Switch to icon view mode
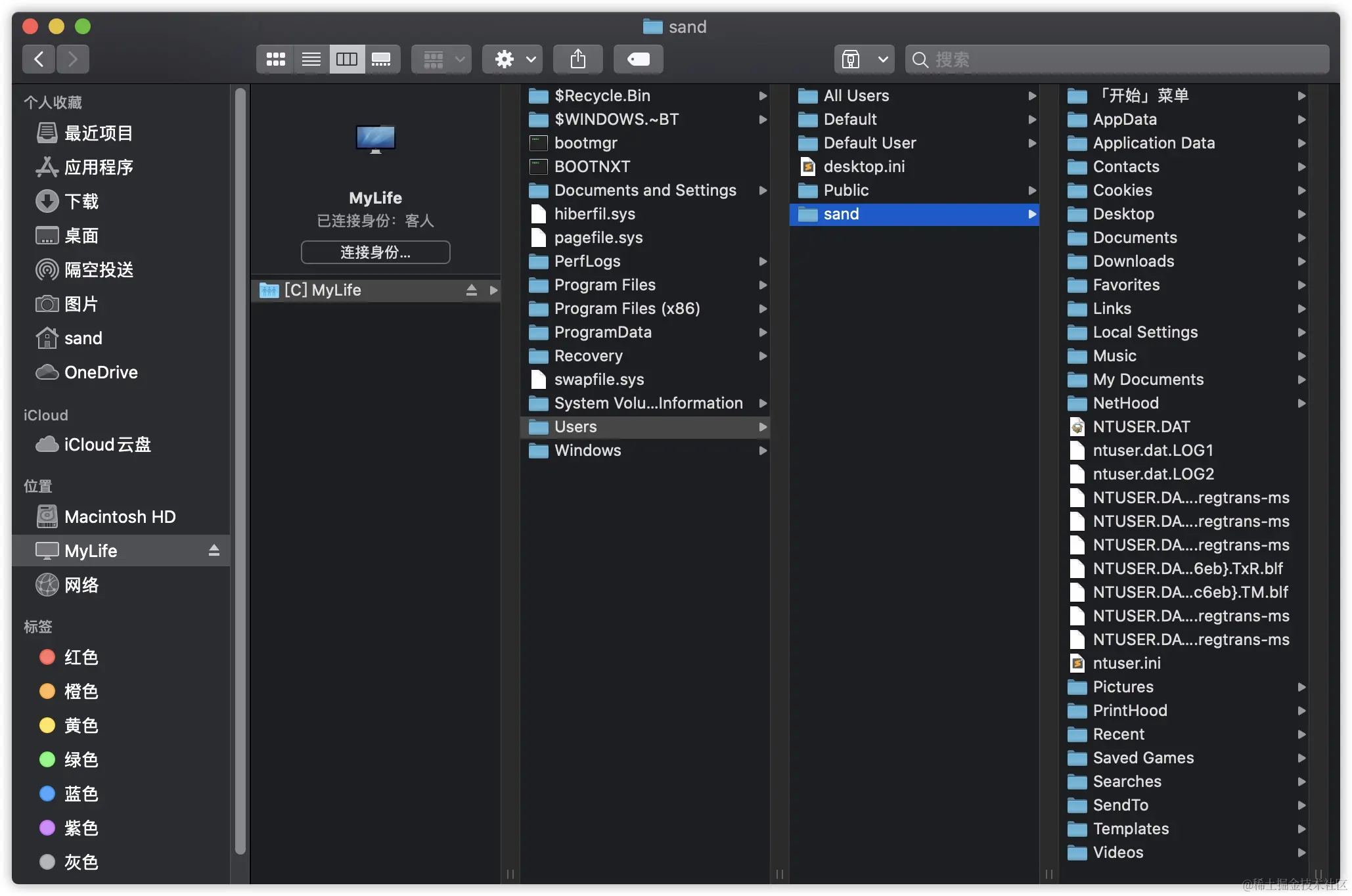The image size is (1352, 896). pyautogui.click(x=275, y=60)
